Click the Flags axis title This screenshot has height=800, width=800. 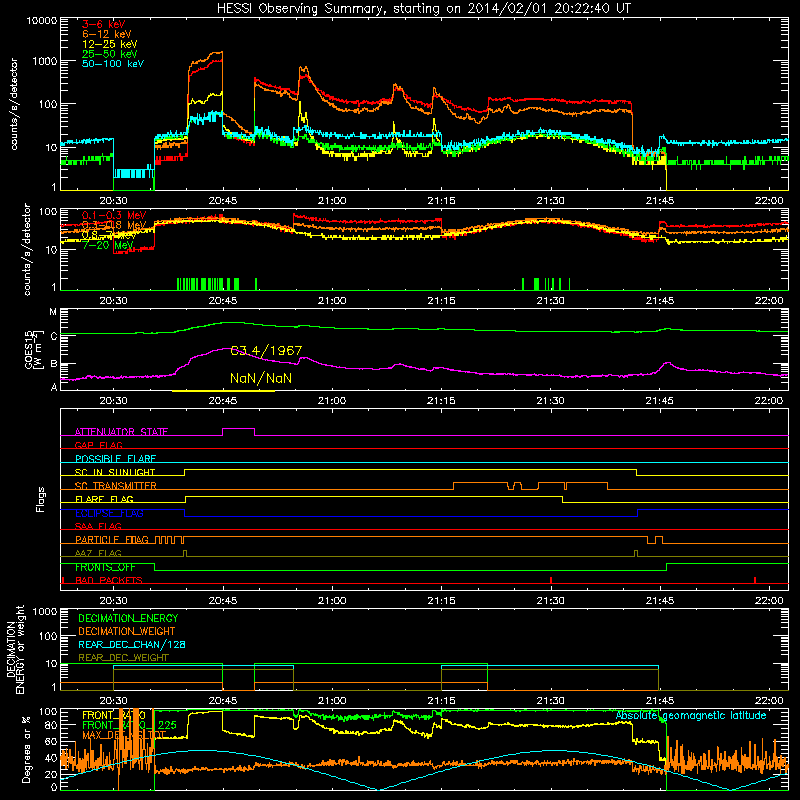41,499
